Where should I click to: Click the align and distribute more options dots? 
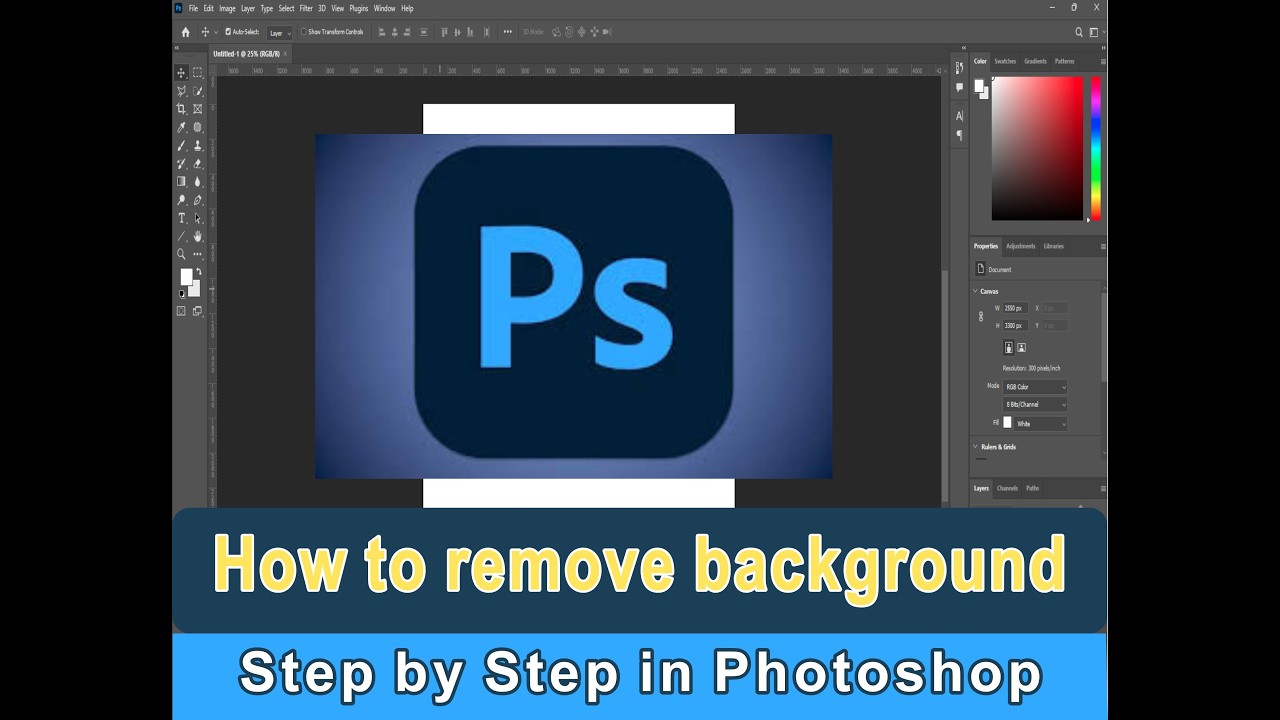click(x=507, y=32)
